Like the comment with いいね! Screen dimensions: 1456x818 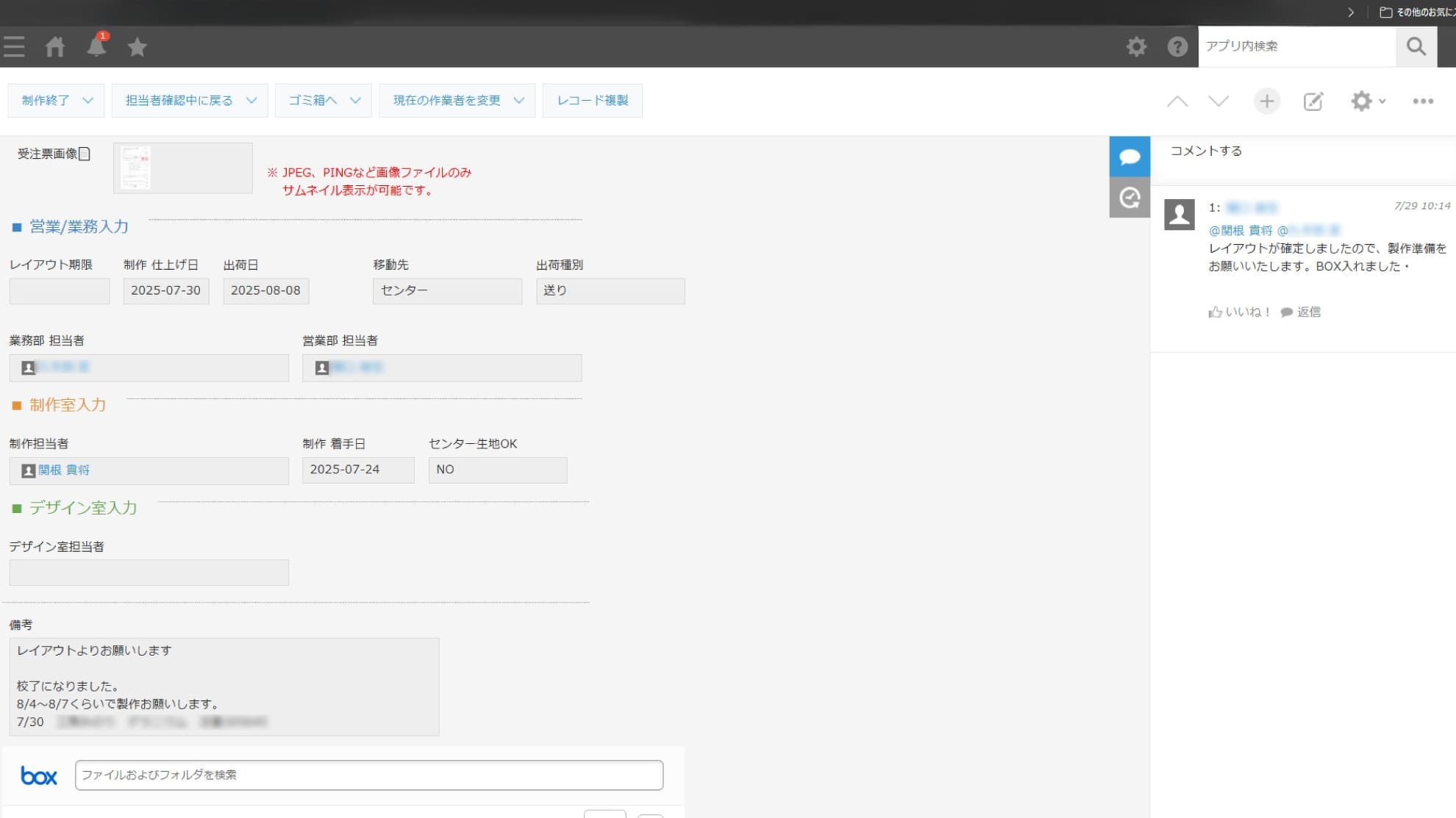click(x=1240, y=312)
